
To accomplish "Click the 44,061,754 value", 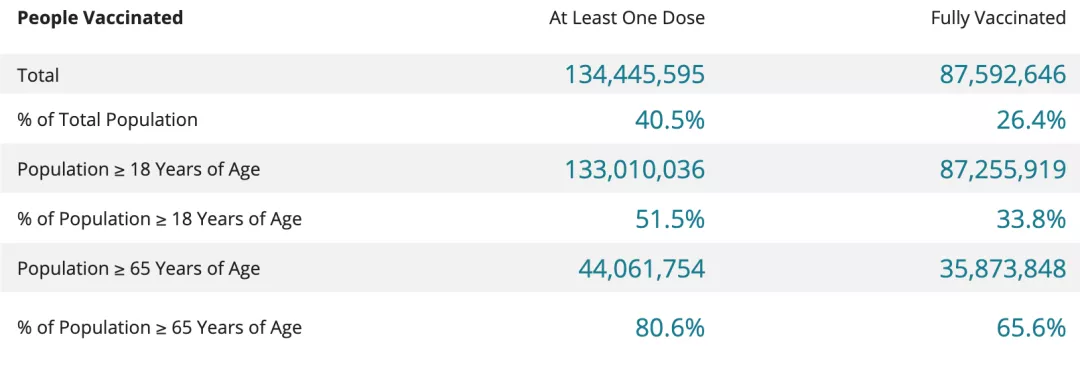I will (641, 269).
